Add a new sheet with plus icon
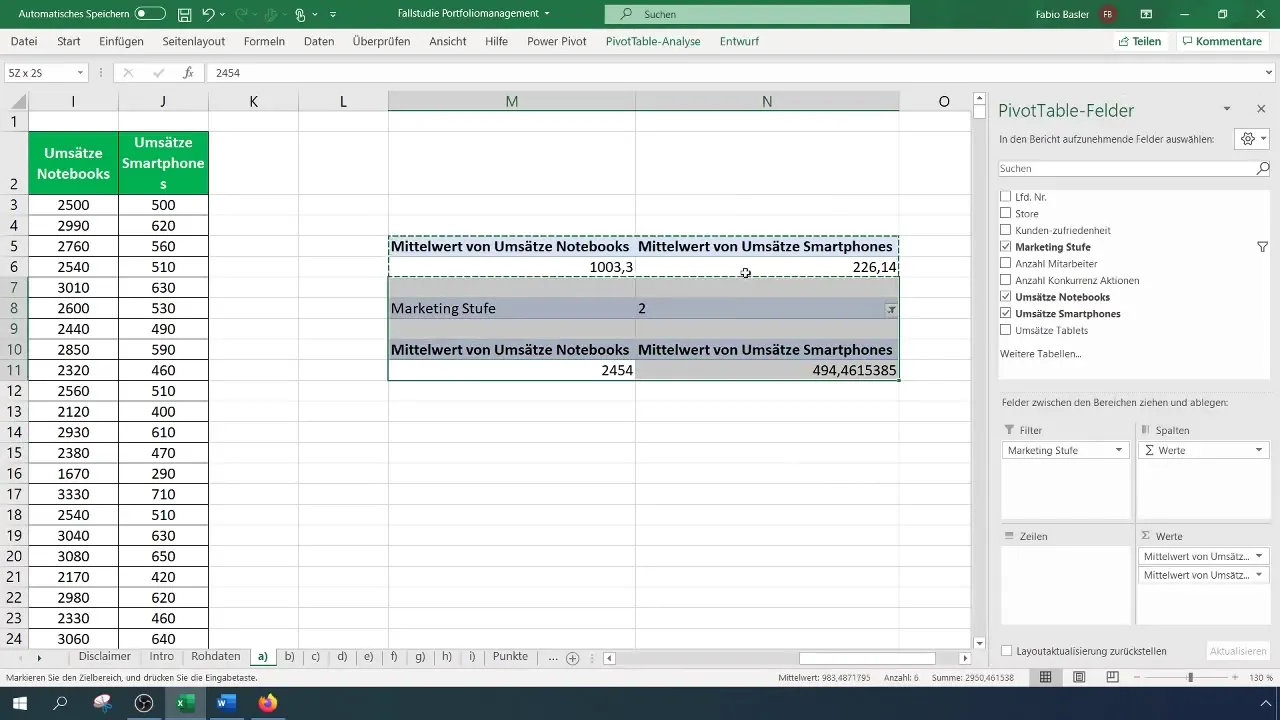Viewport: 1280px width, 720px height. coord(573,658)
